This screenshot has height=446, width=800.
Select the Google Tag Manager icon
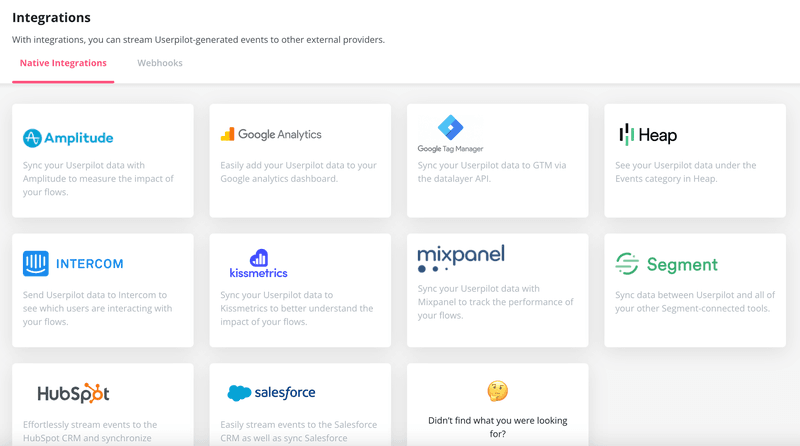(450, 129)
